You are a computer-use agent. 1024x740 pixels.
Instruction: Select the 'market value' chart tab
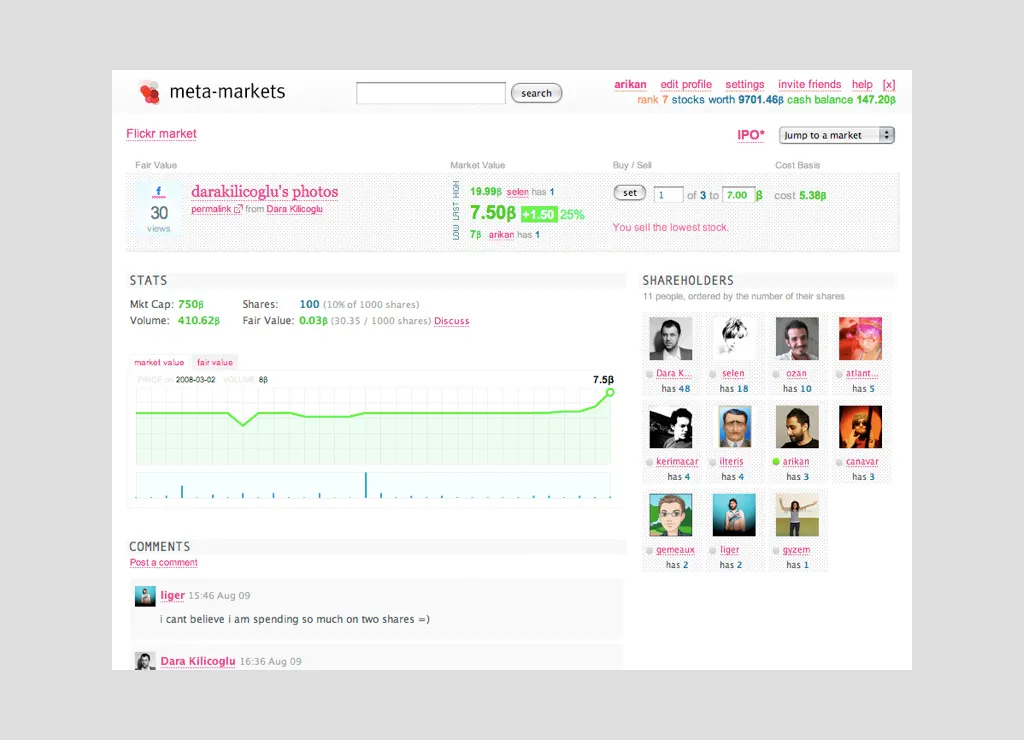159,362
